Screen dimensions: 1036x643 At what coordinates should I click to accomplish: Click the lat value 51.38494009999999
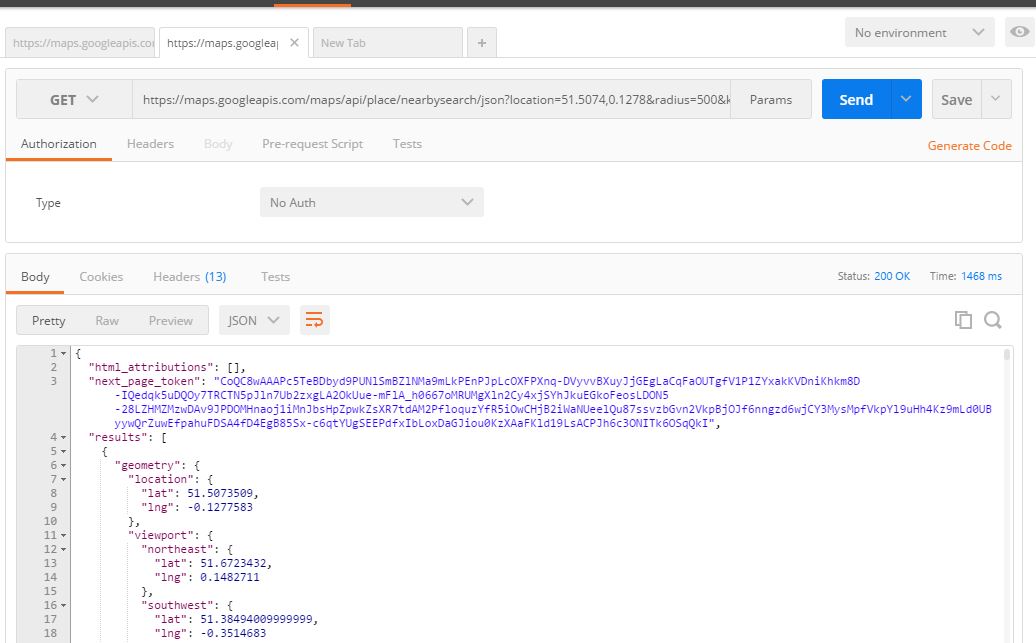[x=256, y=619]
